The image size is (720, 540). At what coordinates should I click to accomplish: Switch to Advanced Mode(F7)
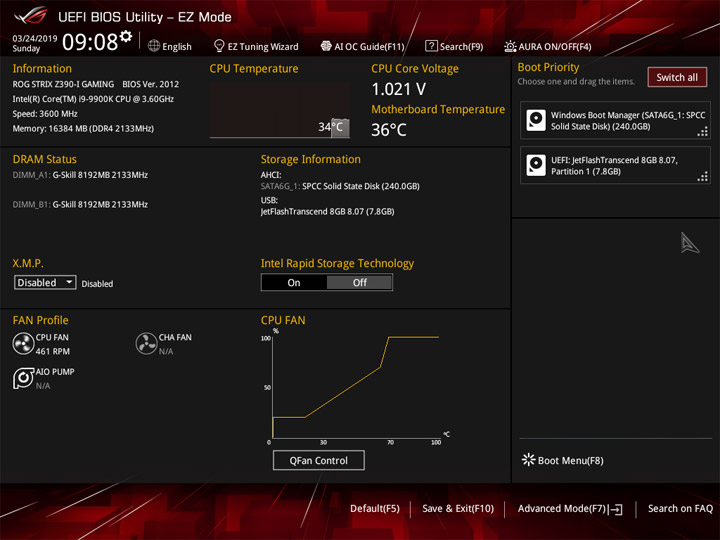[562, 508]
